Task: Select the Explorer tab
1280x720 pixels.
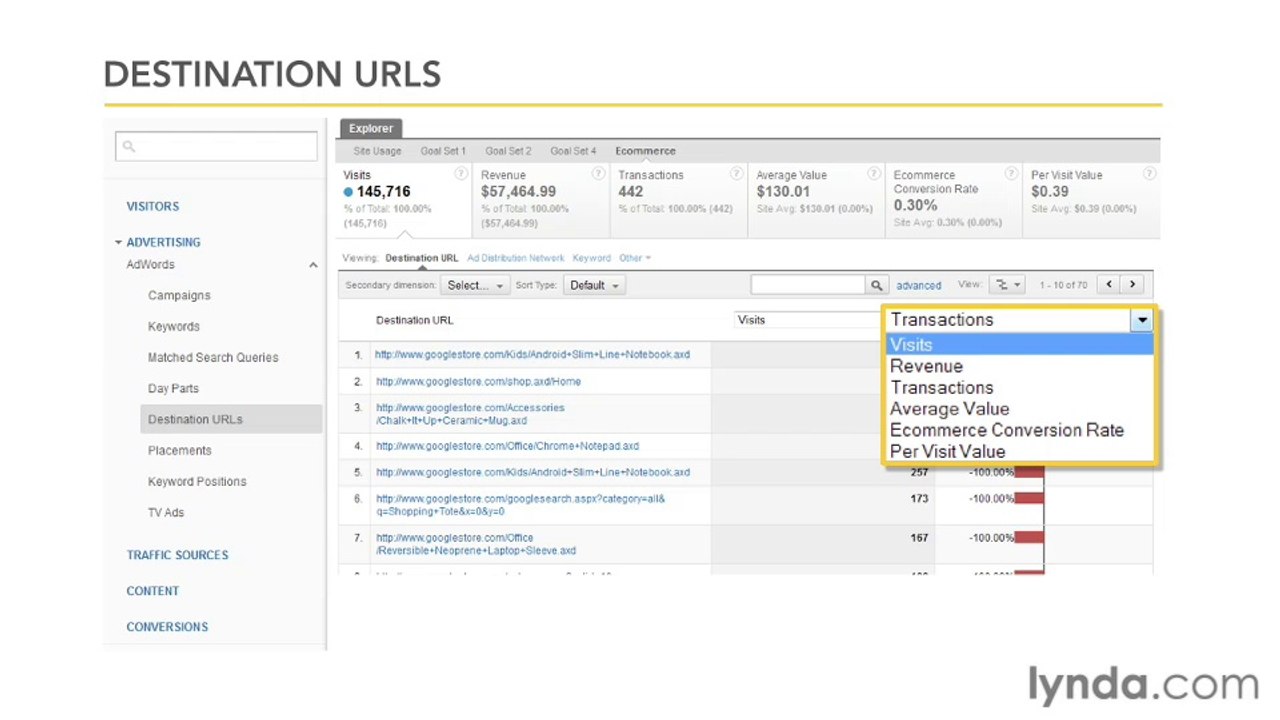Action: pyautogui.click(x=371, y=129)
